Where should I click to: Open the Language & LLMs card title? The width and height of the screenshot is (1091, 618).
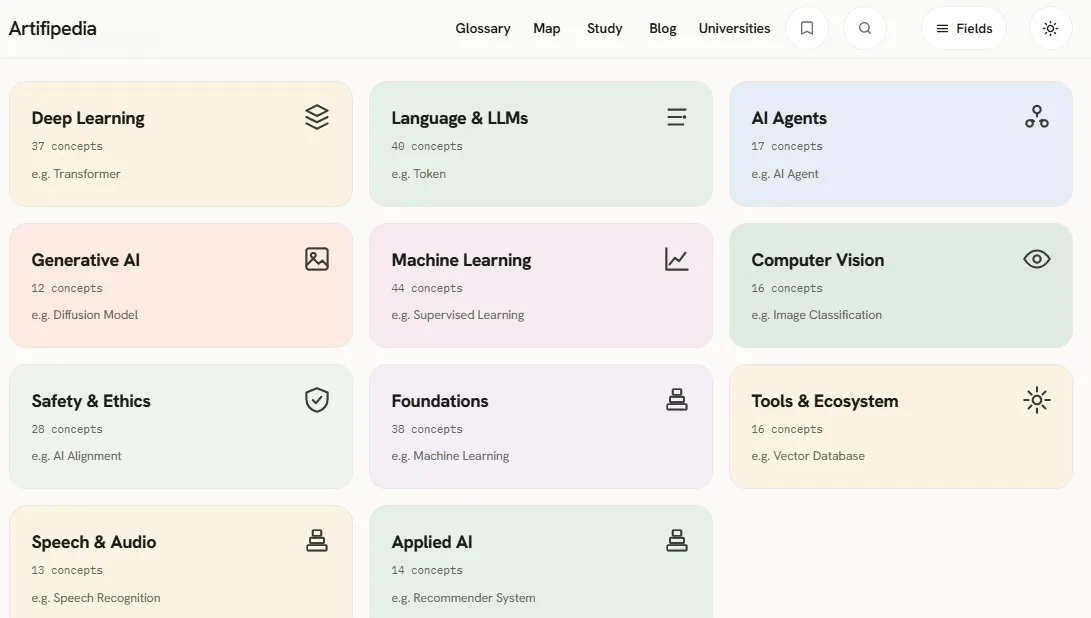click(459, 118)
